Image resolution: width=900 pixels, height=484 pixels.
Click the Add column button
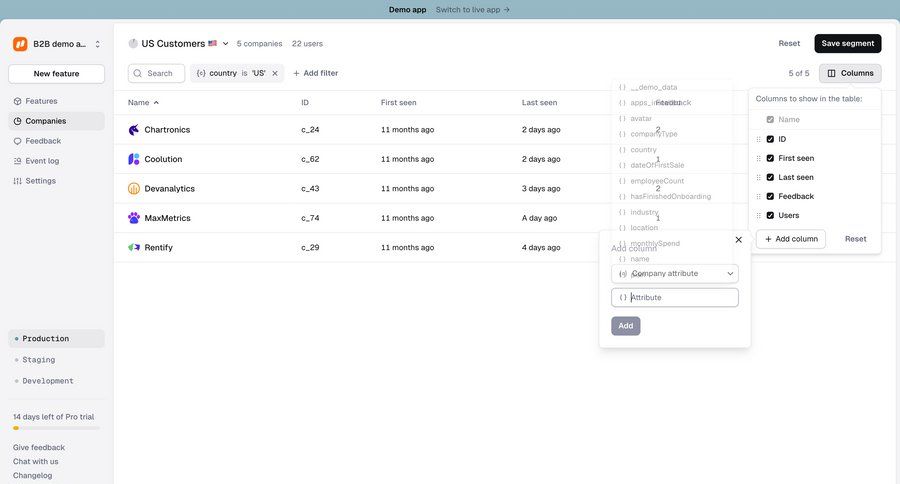click(x=791, y=239)
